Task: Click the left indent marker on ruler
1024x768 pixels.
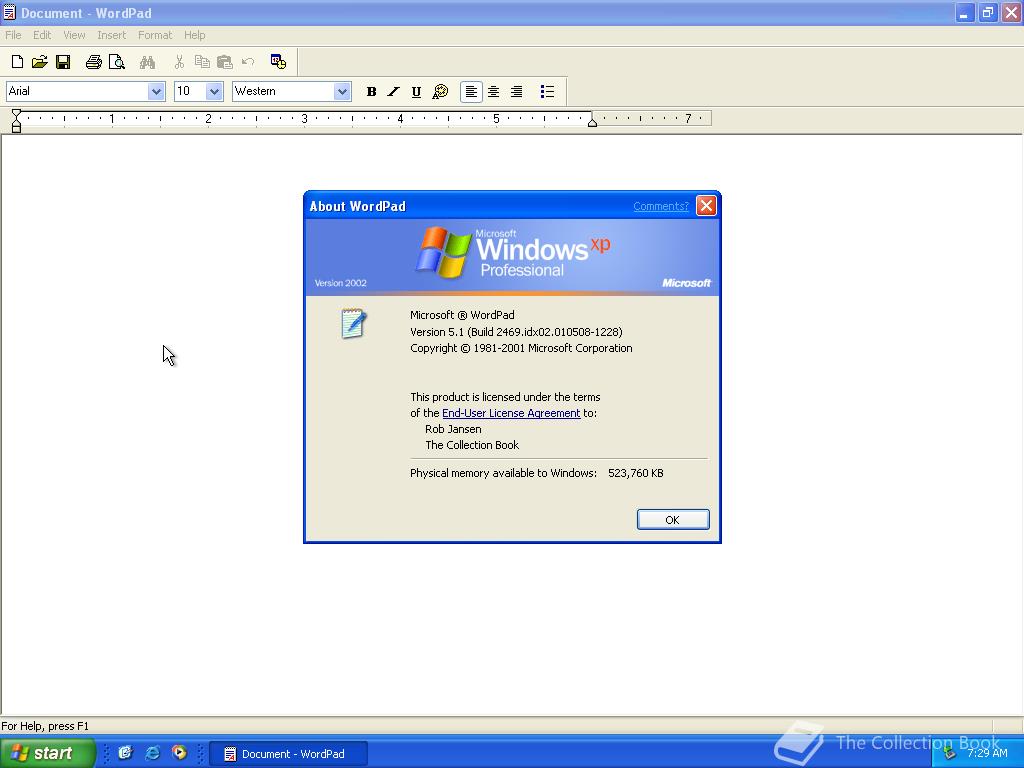Action: click(x=16, y=121)
